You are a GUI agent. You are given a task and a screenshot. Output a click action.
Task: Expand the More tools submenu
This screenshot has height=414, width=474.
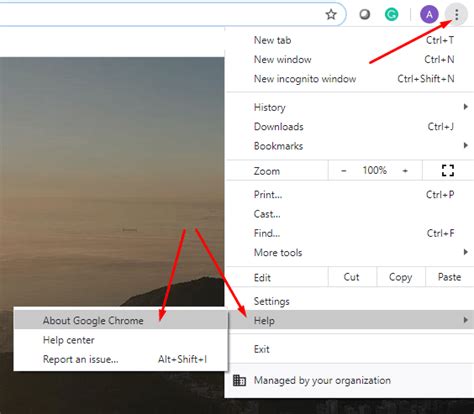tap(350, 252)
